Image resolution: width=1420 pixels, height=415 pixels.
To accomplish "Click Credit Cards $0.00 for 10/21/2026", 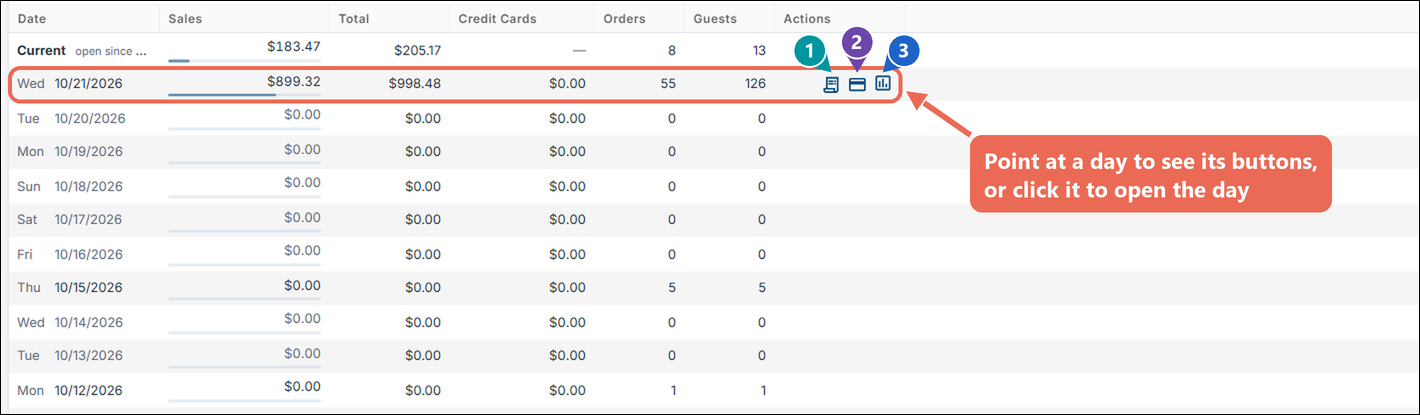I will tap(567, 84).
